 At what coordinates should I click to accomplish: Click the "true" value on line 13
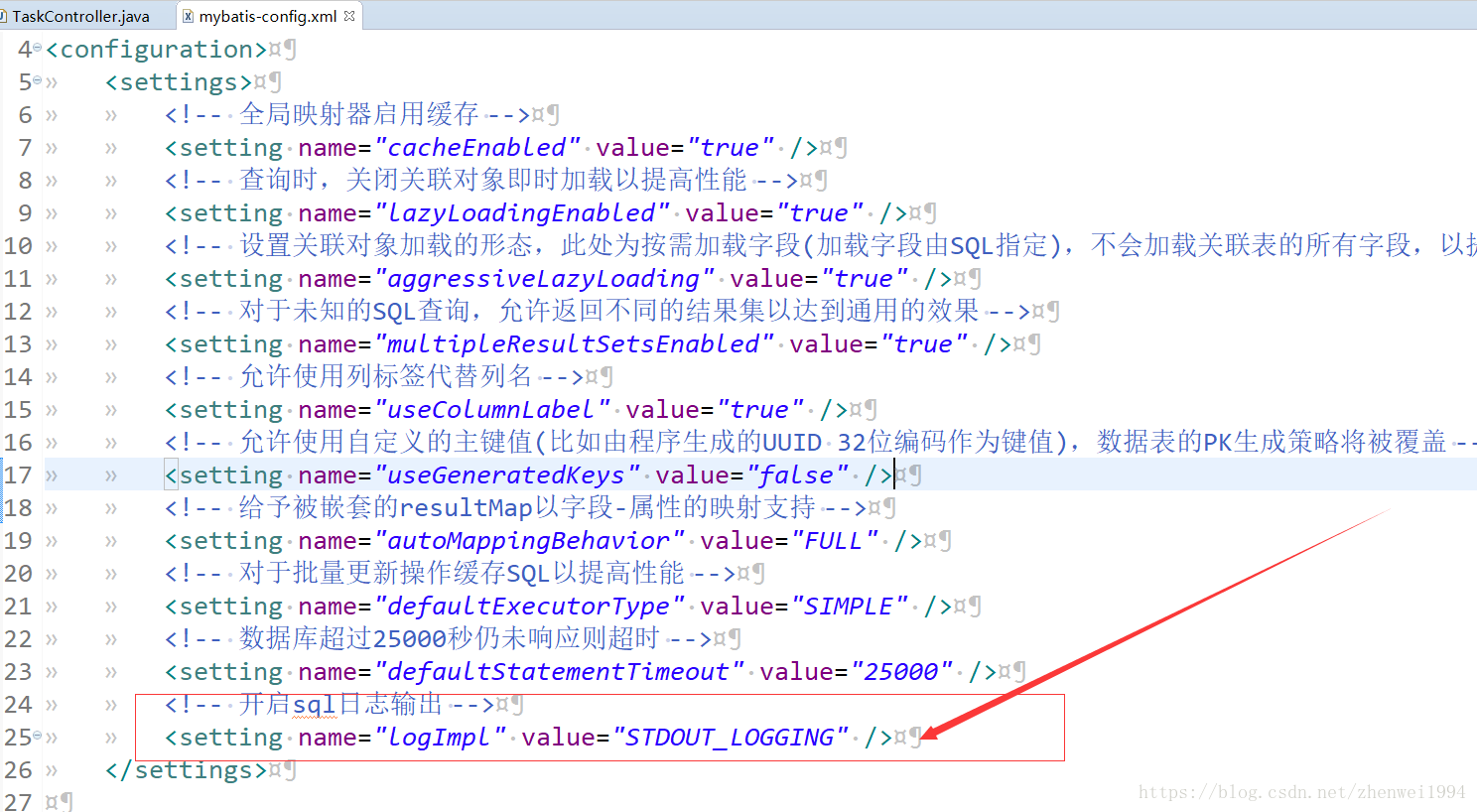click(x=924, y=343)
